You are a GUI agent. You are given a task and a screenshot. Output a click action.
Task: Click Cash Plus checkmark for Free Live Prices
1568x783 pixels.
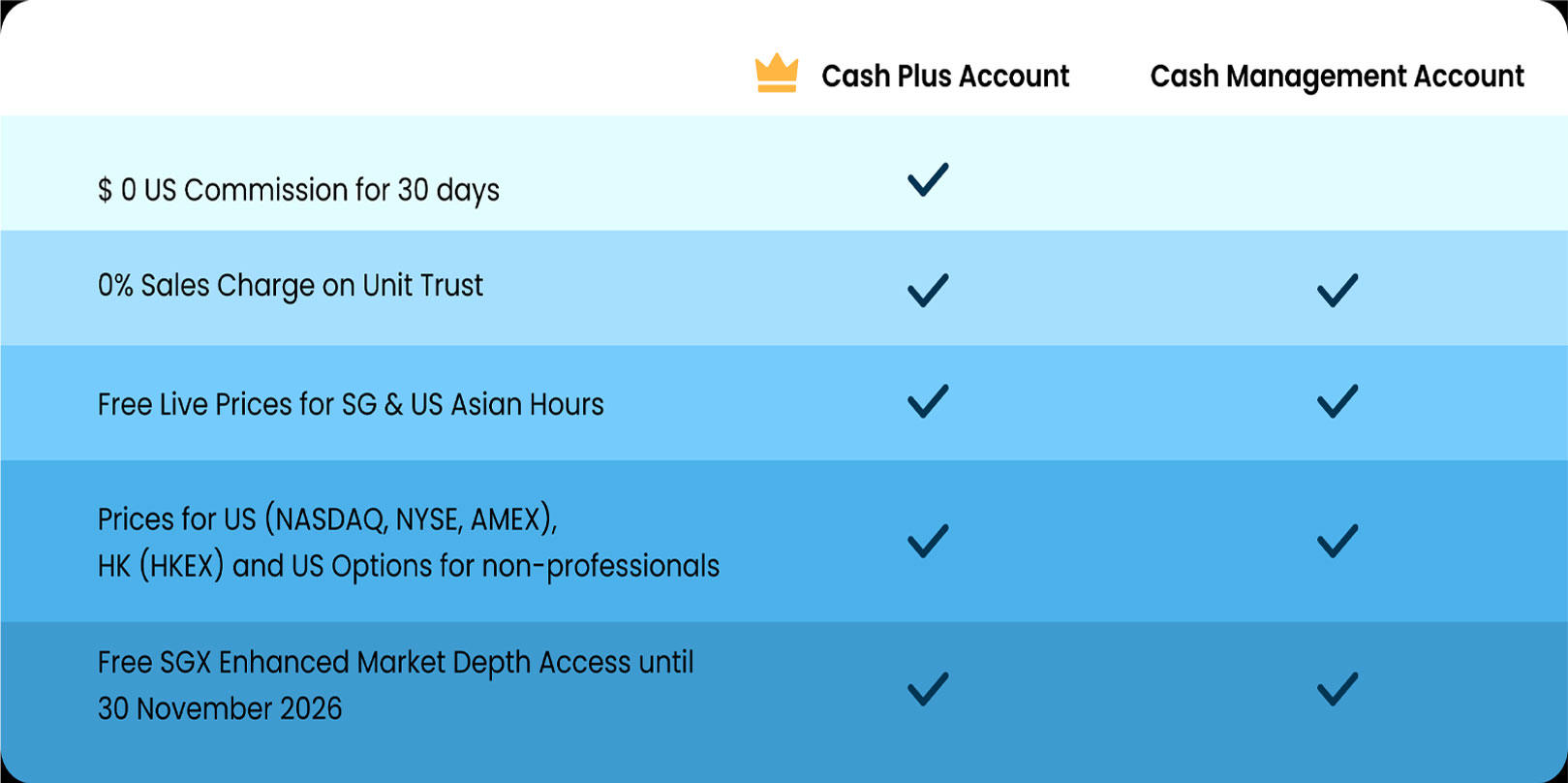coord(928,401)
